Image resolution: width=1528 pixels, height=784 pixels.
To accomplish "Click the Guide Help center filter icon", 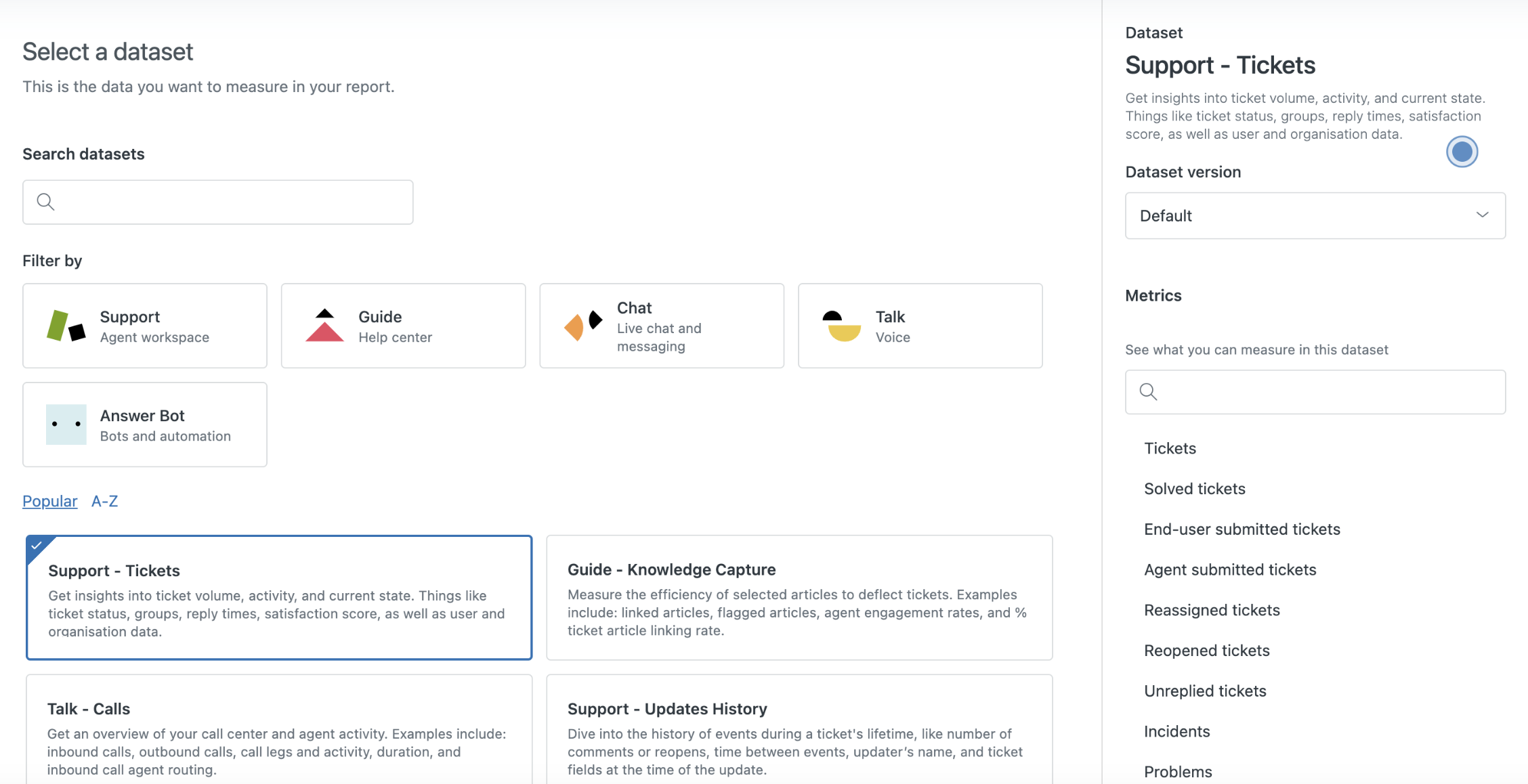I will (x=324, y=326).
